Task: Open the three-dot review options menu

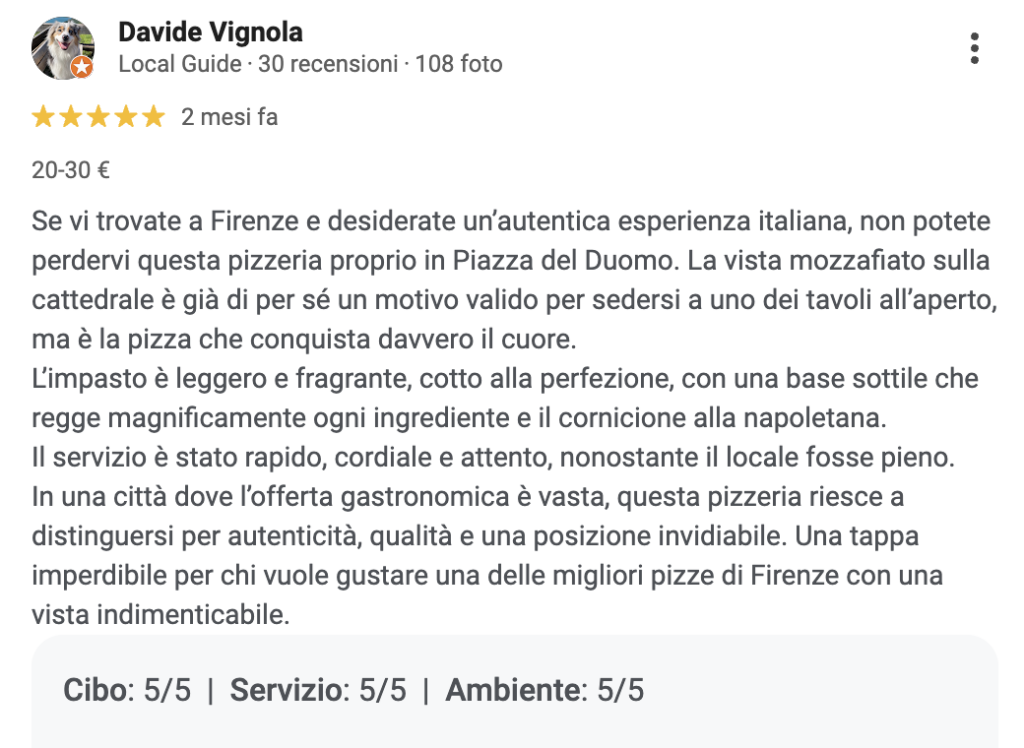Action: (975, 48)
